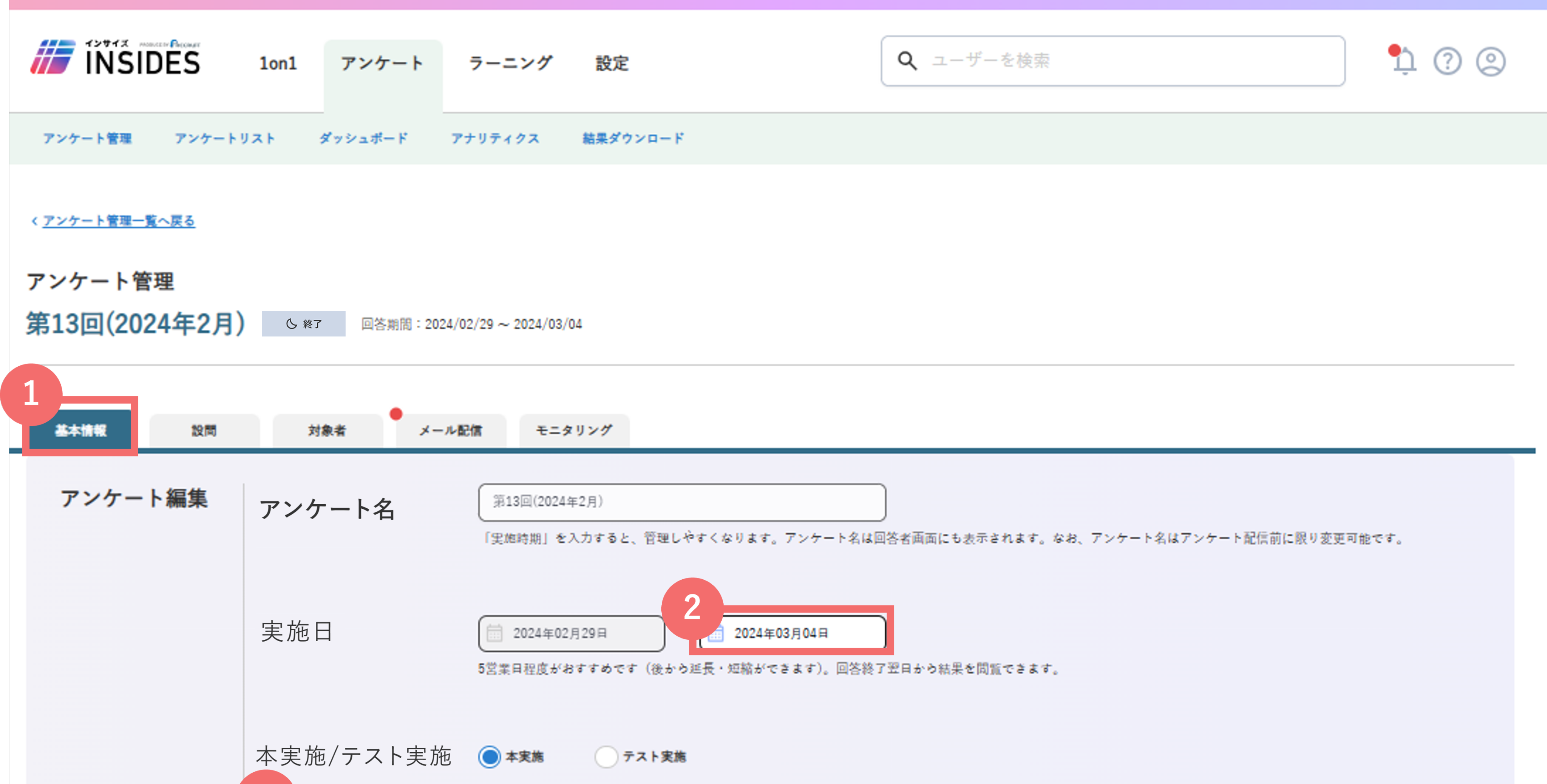This screenshot has height=784, width=1547.
Task: Open the end date calendar icon
Action: [716, 633]
